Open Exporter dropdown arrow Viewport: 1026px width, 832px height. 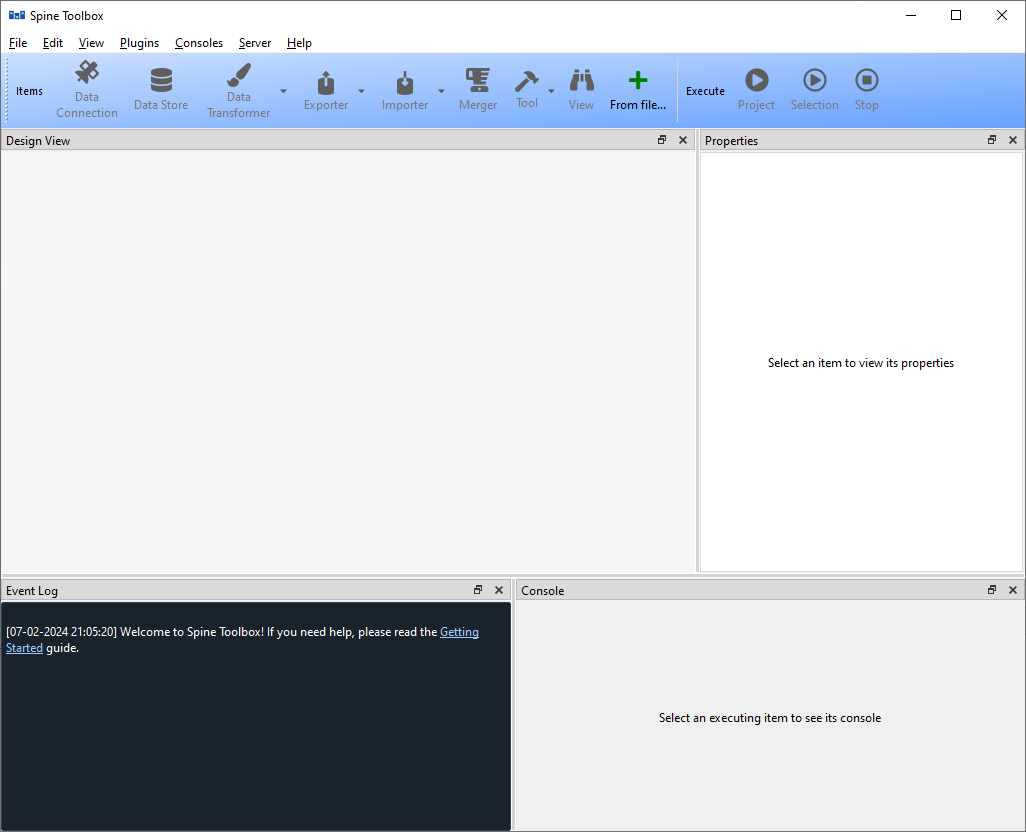(x=361, y=91)
